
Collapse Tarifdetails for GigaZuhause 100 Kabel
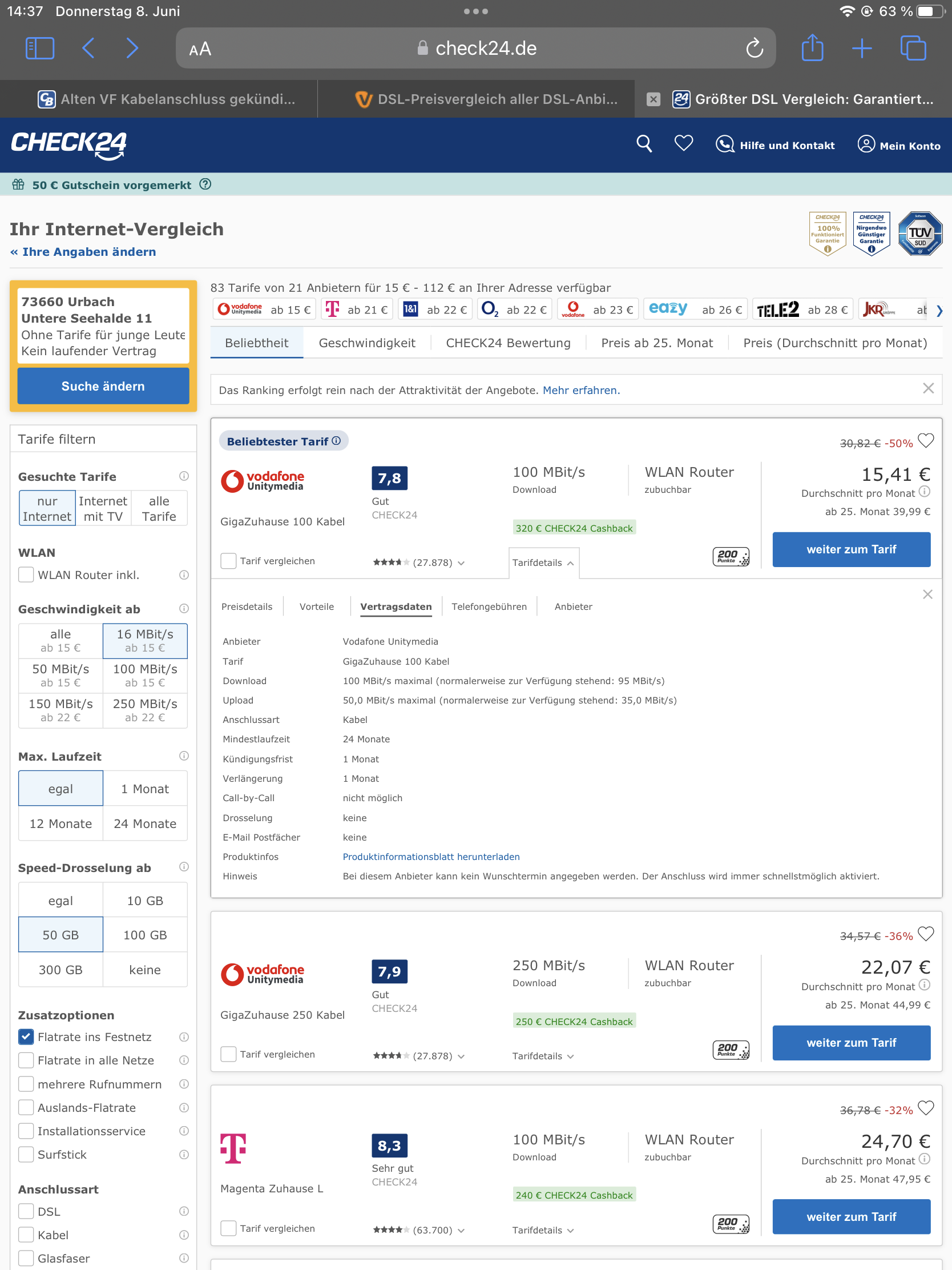[543, 562]
